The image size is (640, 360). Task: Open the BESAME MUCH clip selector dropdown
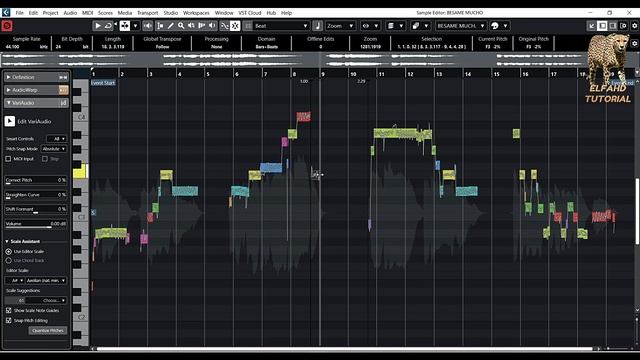tap(461, 26)
